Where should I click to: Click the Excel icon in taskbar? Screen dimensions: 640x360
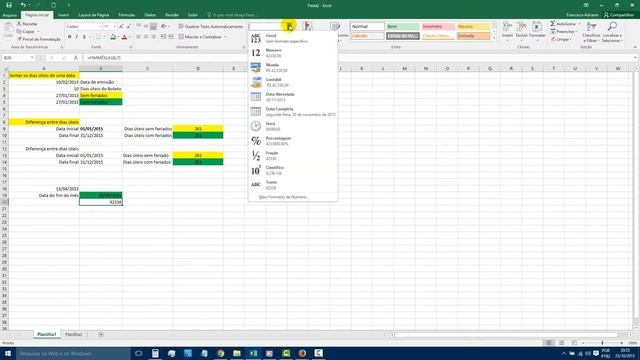click(x=253, y=353)
